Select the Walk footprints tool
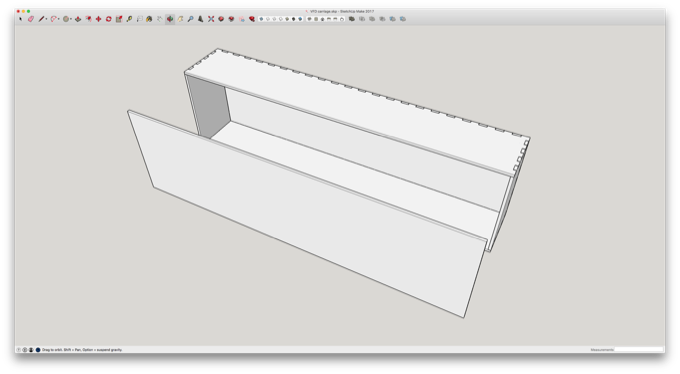This screenshot has width=680, height=374. [x=160, y=19]
